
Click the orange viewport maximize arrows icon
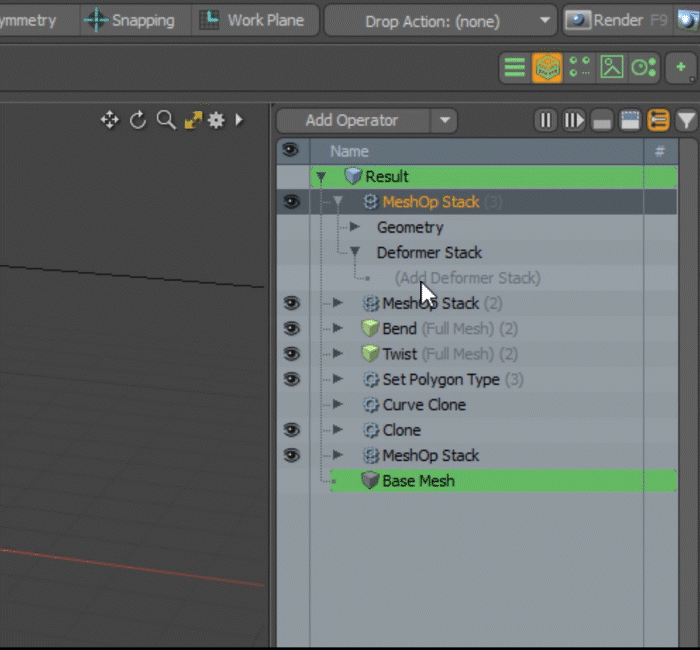192,120
